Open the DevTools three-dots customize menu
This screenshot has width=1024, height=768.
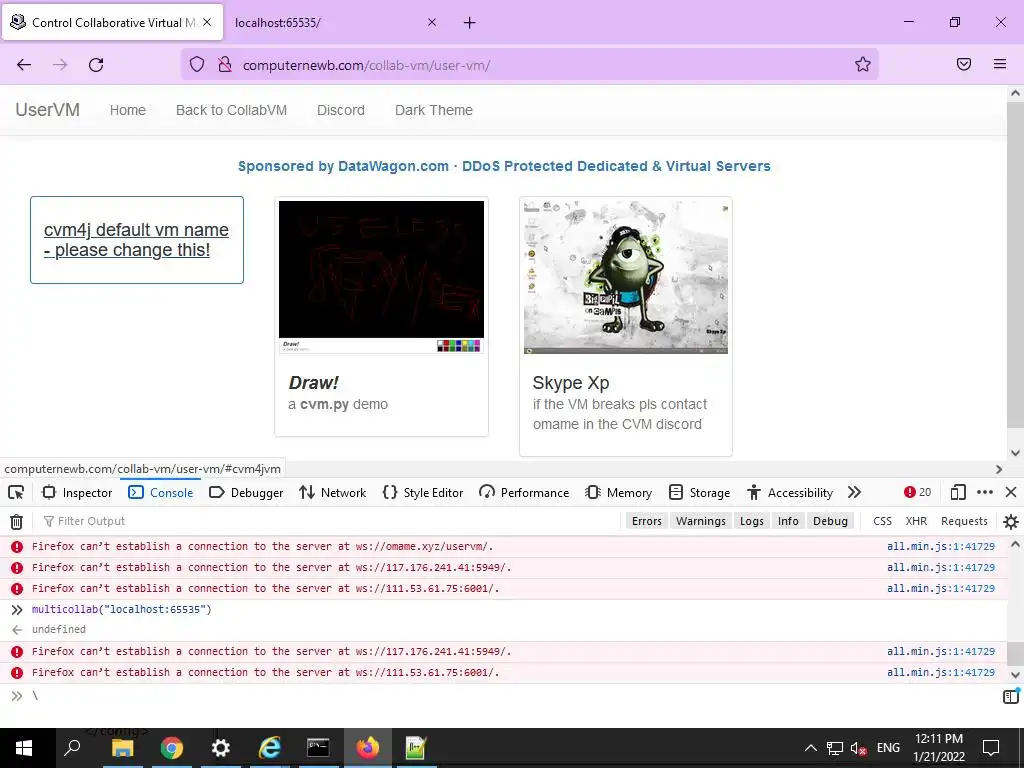985,492
